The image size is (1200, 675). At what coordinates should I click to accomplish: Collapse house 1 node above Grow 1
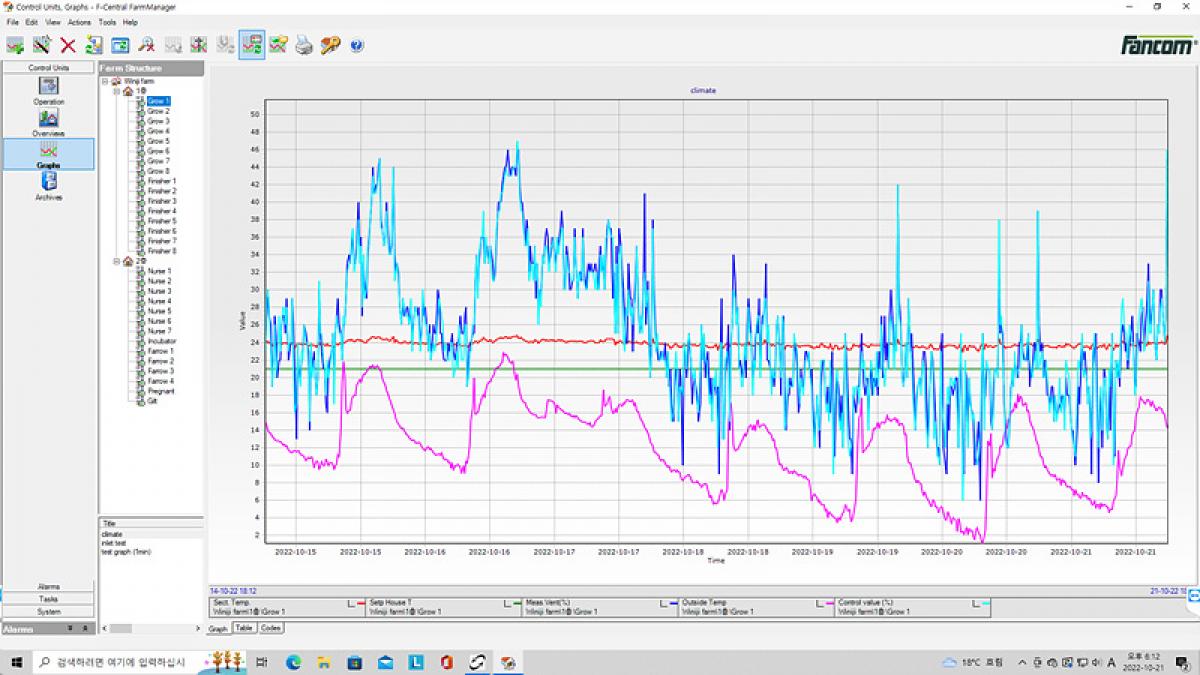pos(116,91)
